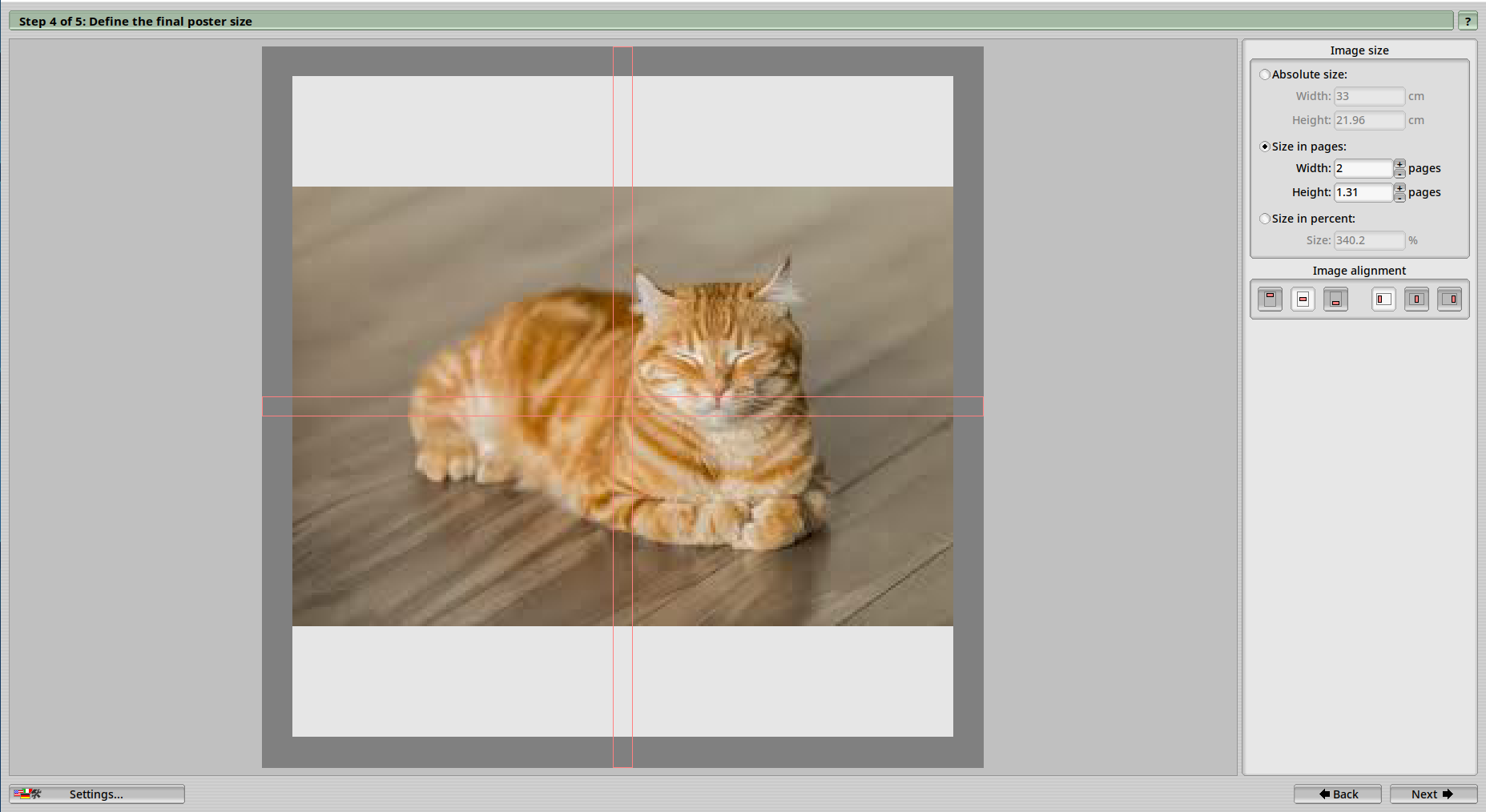Image resolution: width=1486 pixels, height=812 pixels.
Task: Click the cat poster preview image
Action: [622, 406]
